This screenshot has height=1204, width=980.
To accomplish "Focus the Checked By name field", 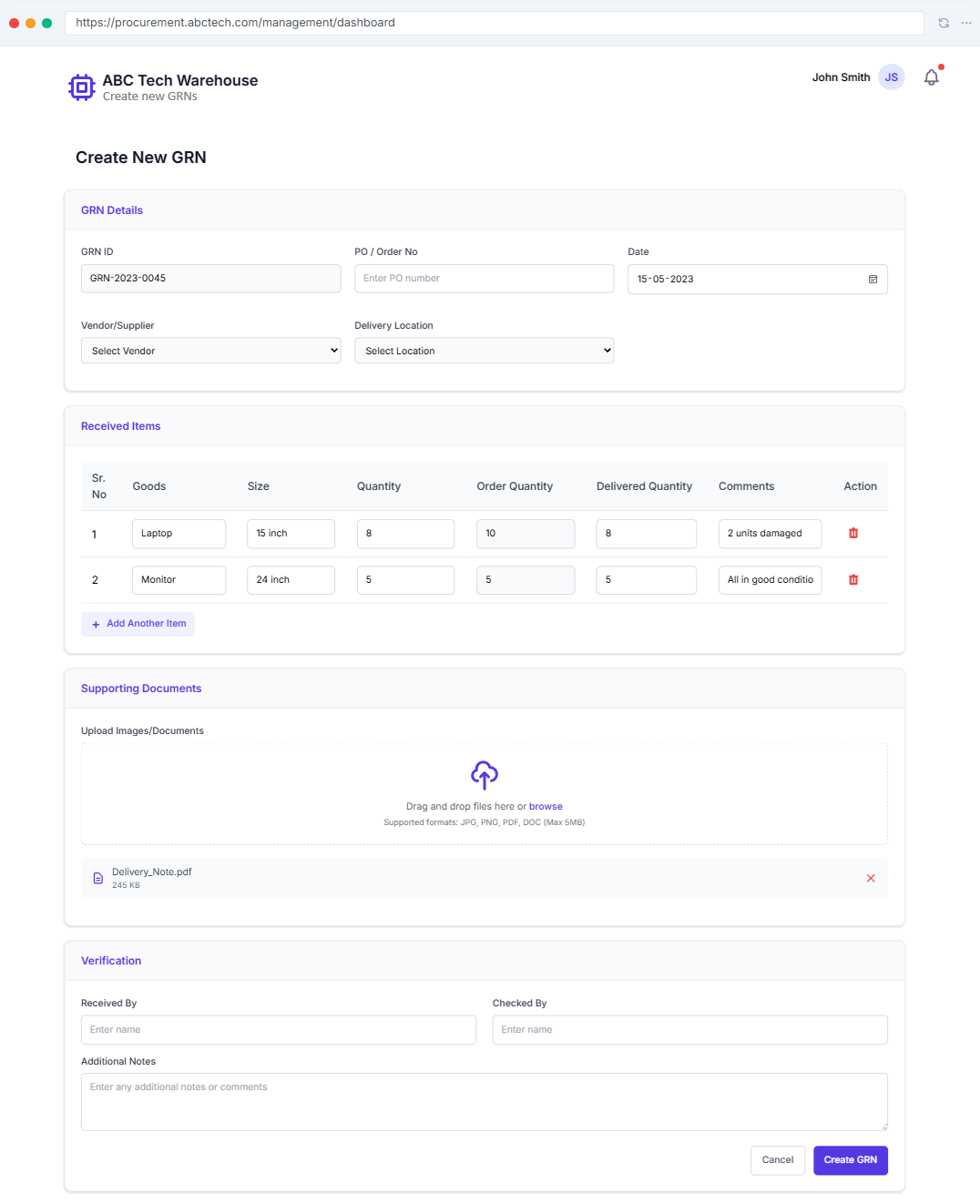I will pyautogui.click(x=690, y=1030).
